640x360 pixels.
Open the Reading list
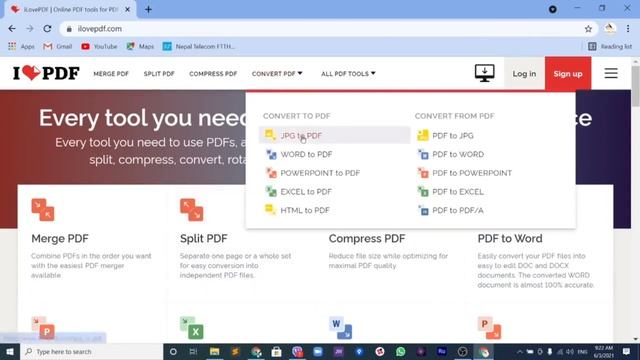pyautogui.click(x=610, y=47)
